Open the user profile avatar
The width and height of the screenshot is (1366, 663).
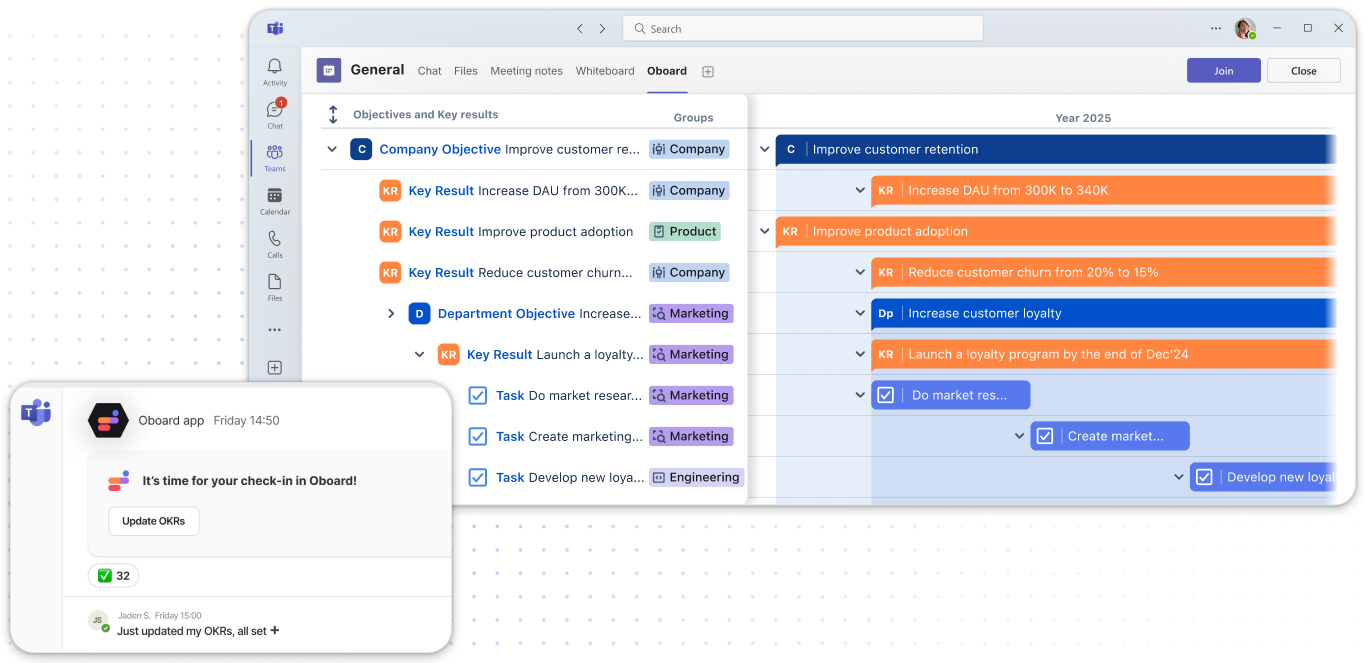[x=1244, y=29]
